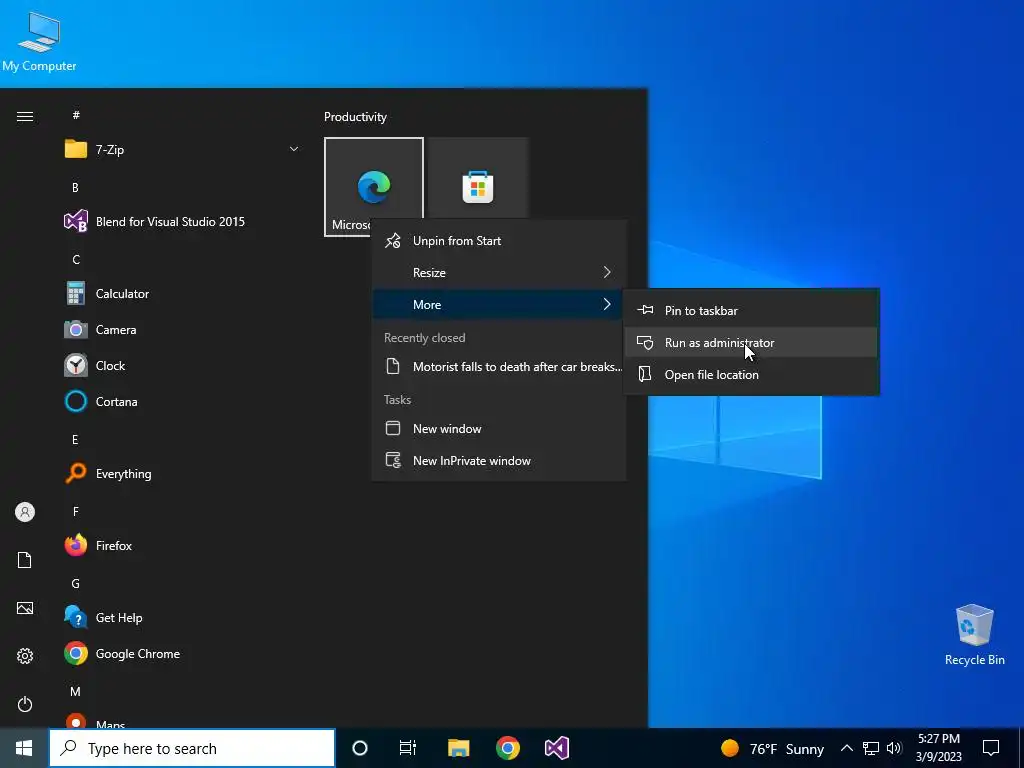Click the Power button in Start
This screenshot has height=768, width=1024.
coord(25,704)
